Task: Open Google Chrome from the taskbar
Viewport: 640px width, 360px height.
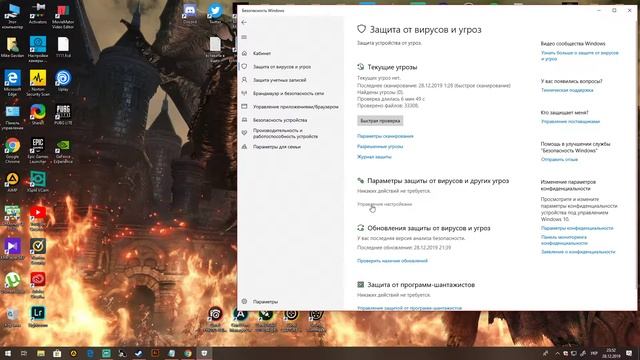Action: 188,353
